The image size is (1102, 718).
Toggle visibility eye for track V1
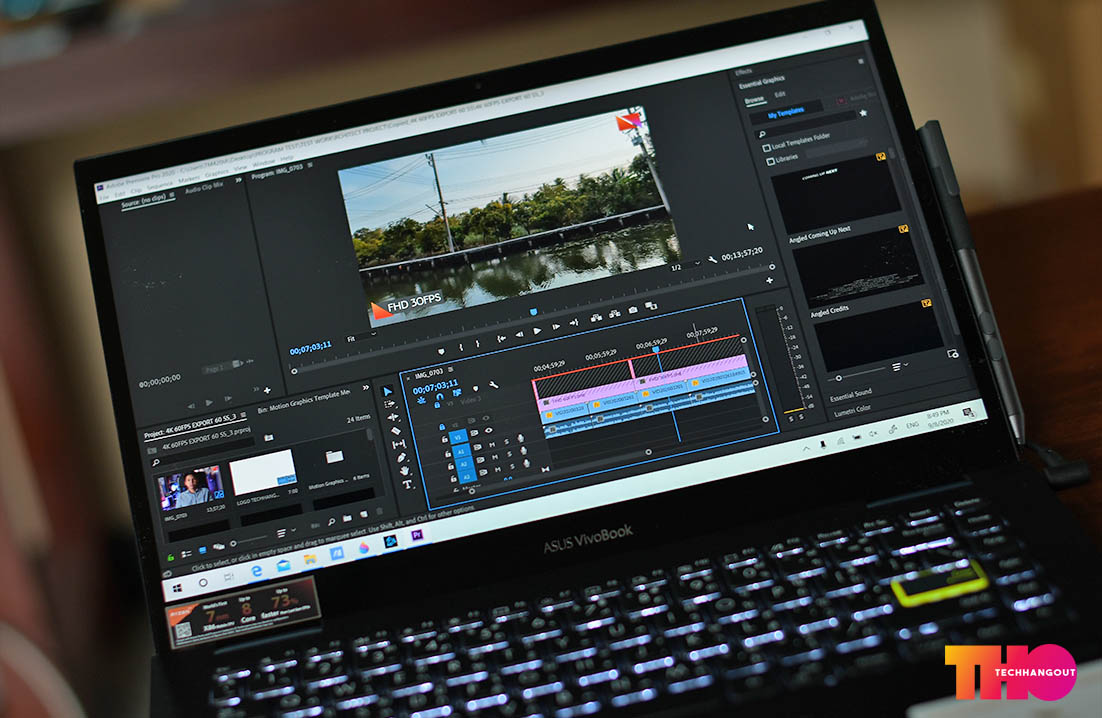point(489,429)
